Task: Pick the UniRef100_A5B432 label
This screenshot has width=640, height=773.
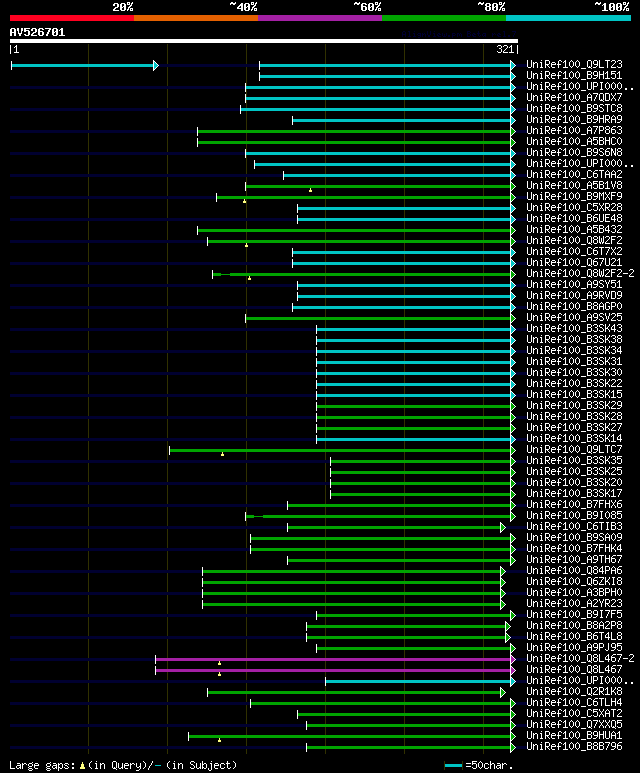Action: [x=574, y=229]
